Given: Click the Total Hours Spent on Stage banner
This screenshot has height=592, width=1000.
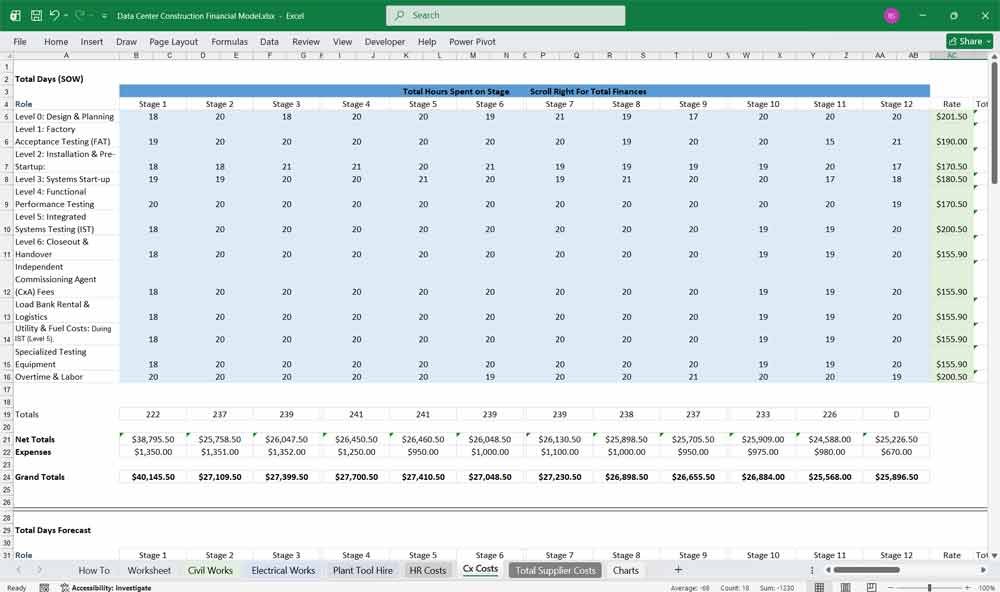Looking at the screenshot, I should [455, 91].
